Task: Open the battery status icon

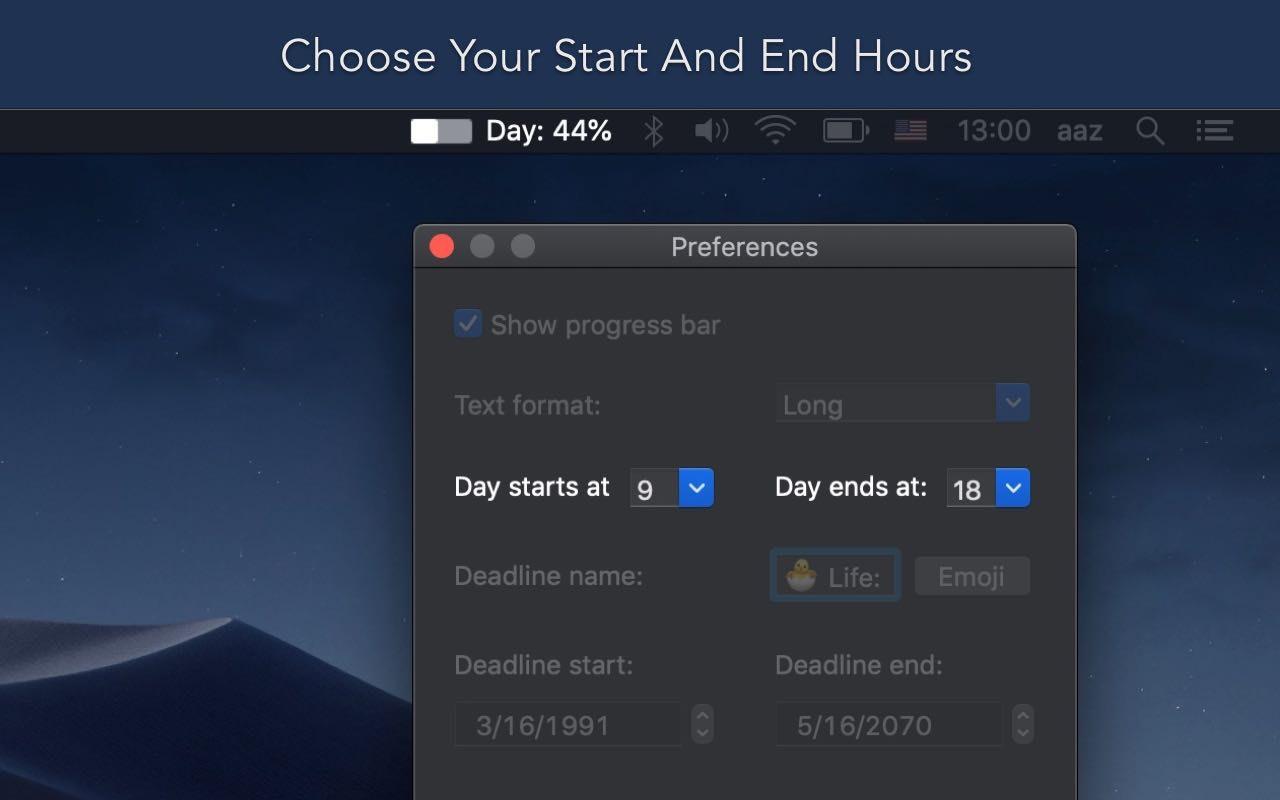Action: point(846,131)
